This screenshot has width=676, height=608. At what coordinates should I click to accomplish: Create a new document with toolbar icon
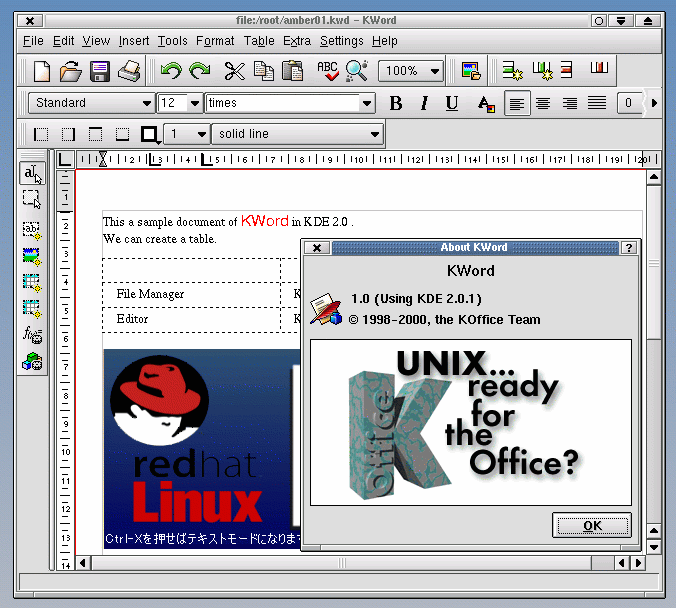tap(42, 71)
